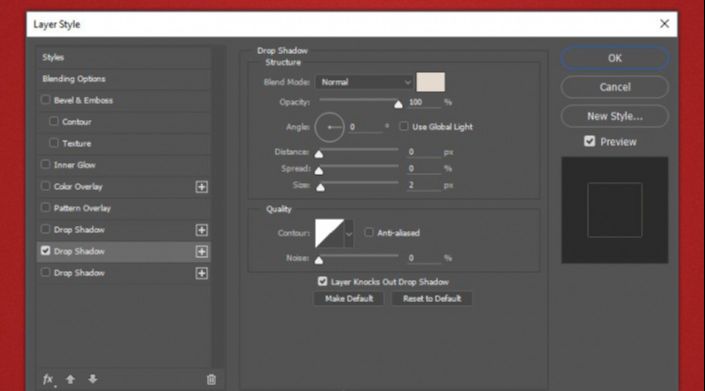Image resolution: width=705 pixels, height=391 pixels.
Task: Enable Use Global Light checkbox
Action: click(404, 126)
